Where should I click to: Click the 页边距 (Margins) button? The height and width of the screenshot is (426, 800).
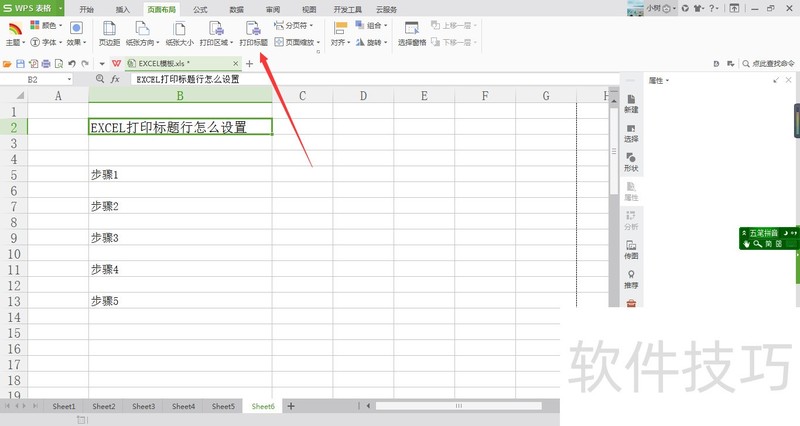pyautogui.click(x=109, y=34)
